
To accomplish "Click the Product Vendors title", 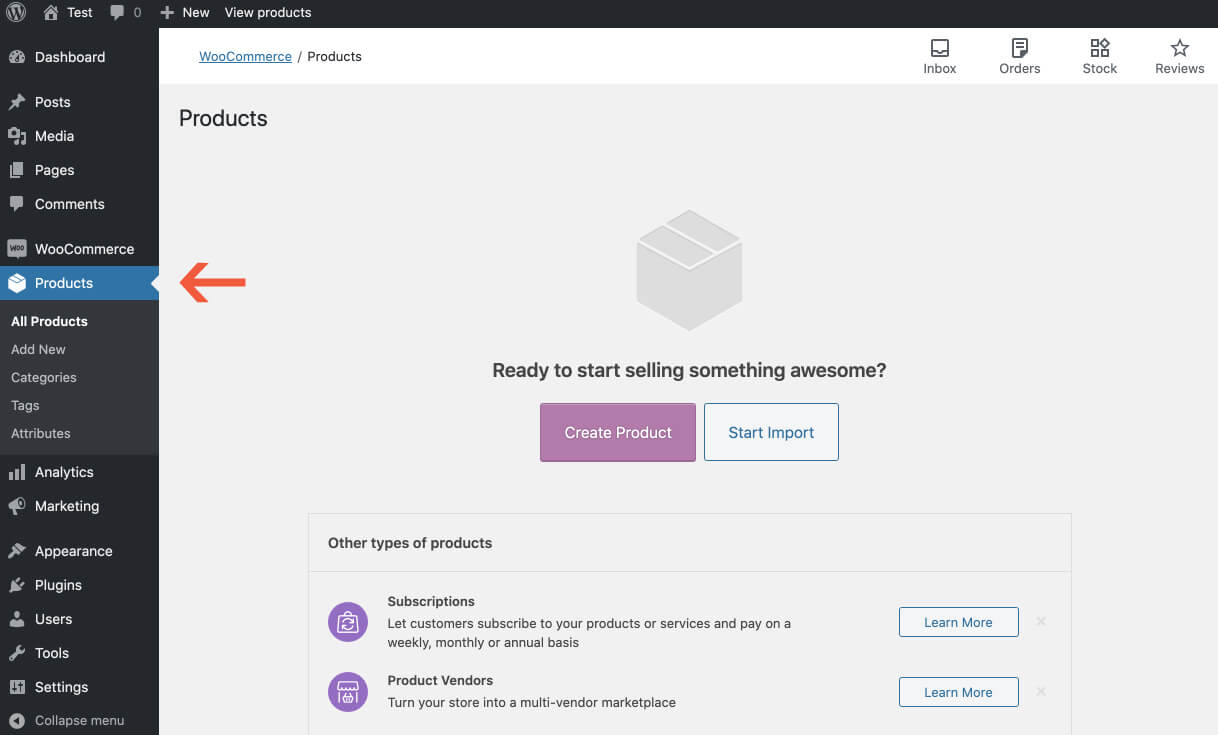I will [440, 680].
